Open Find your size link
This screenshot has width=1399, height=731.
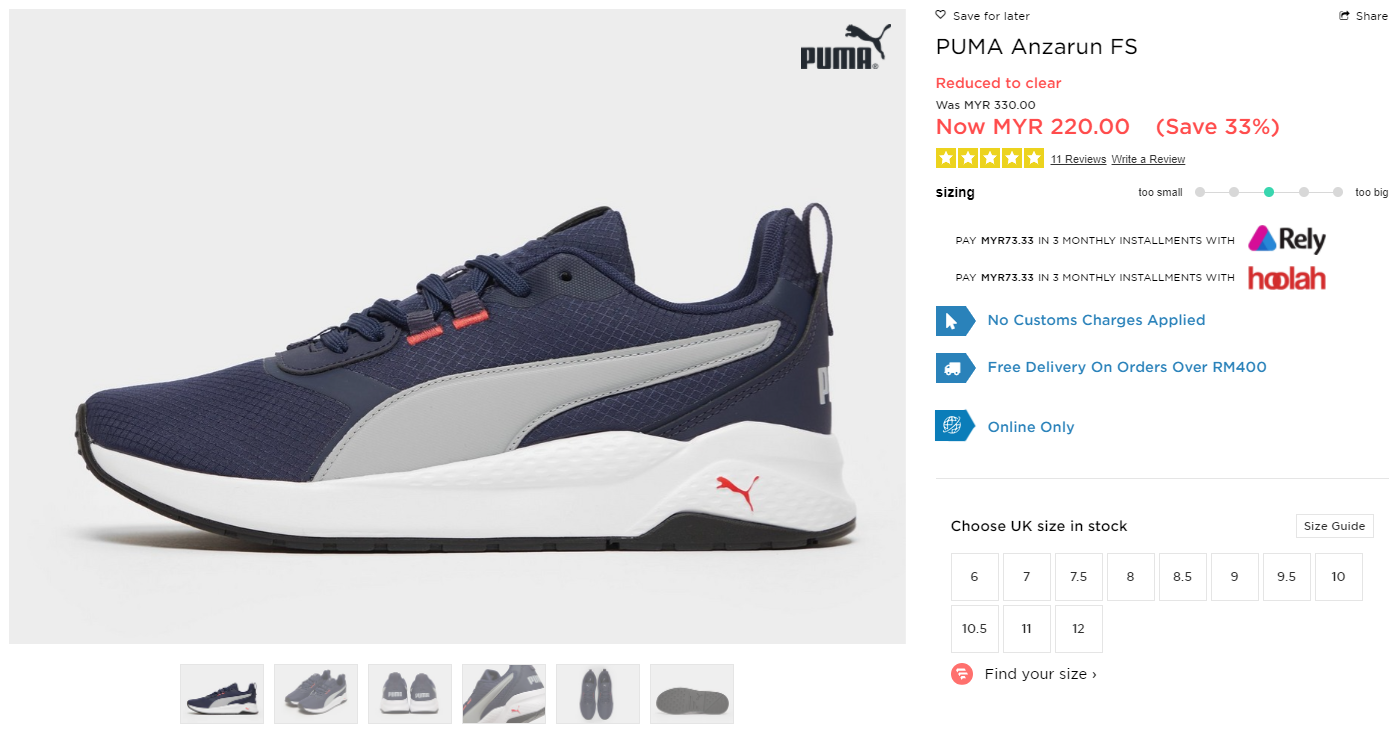[1040, 674]
